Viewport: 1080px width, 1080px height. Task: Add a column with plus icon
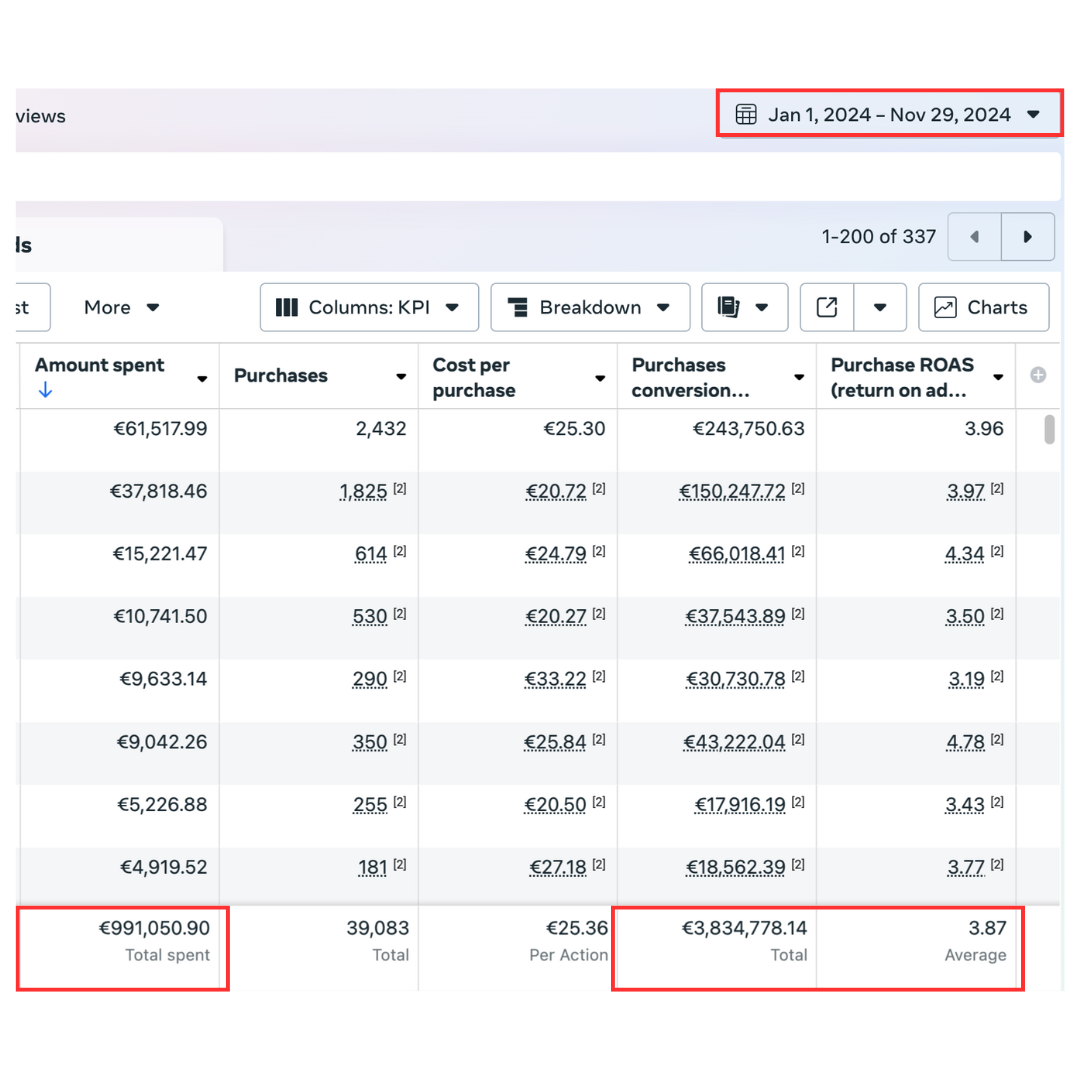click(x=1038, y=375)
